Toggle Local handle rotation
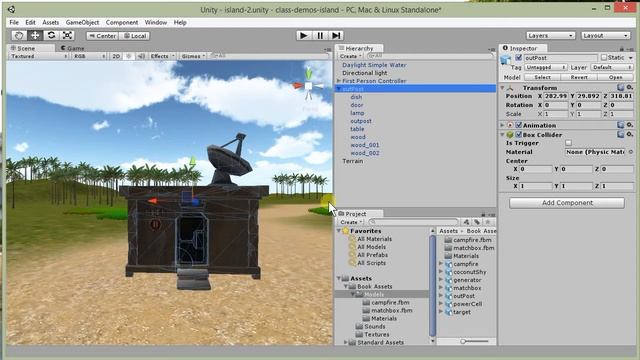 pos(134,36)
